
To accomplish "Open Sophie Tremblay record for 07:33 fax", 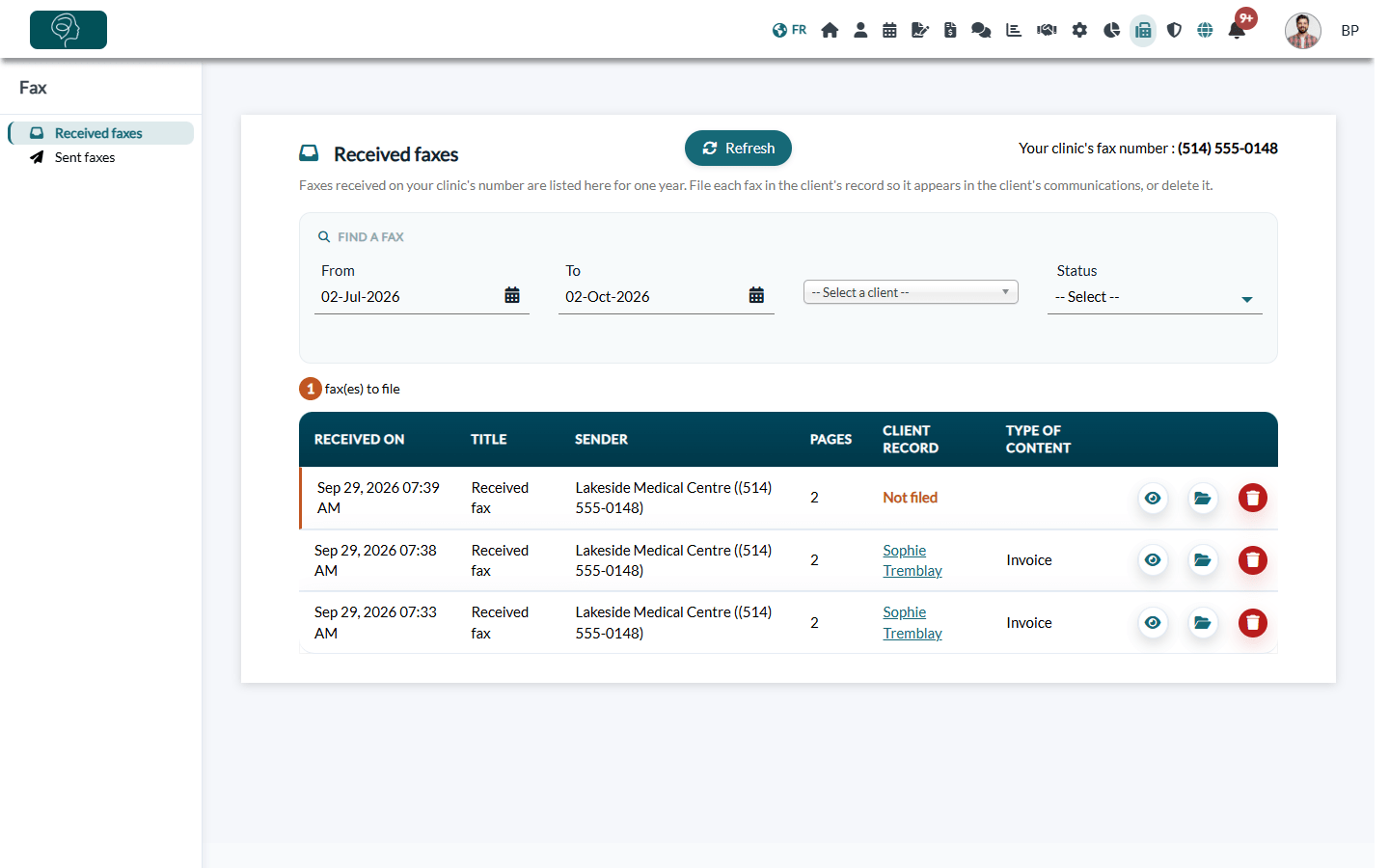I will [x=912, y=623].
